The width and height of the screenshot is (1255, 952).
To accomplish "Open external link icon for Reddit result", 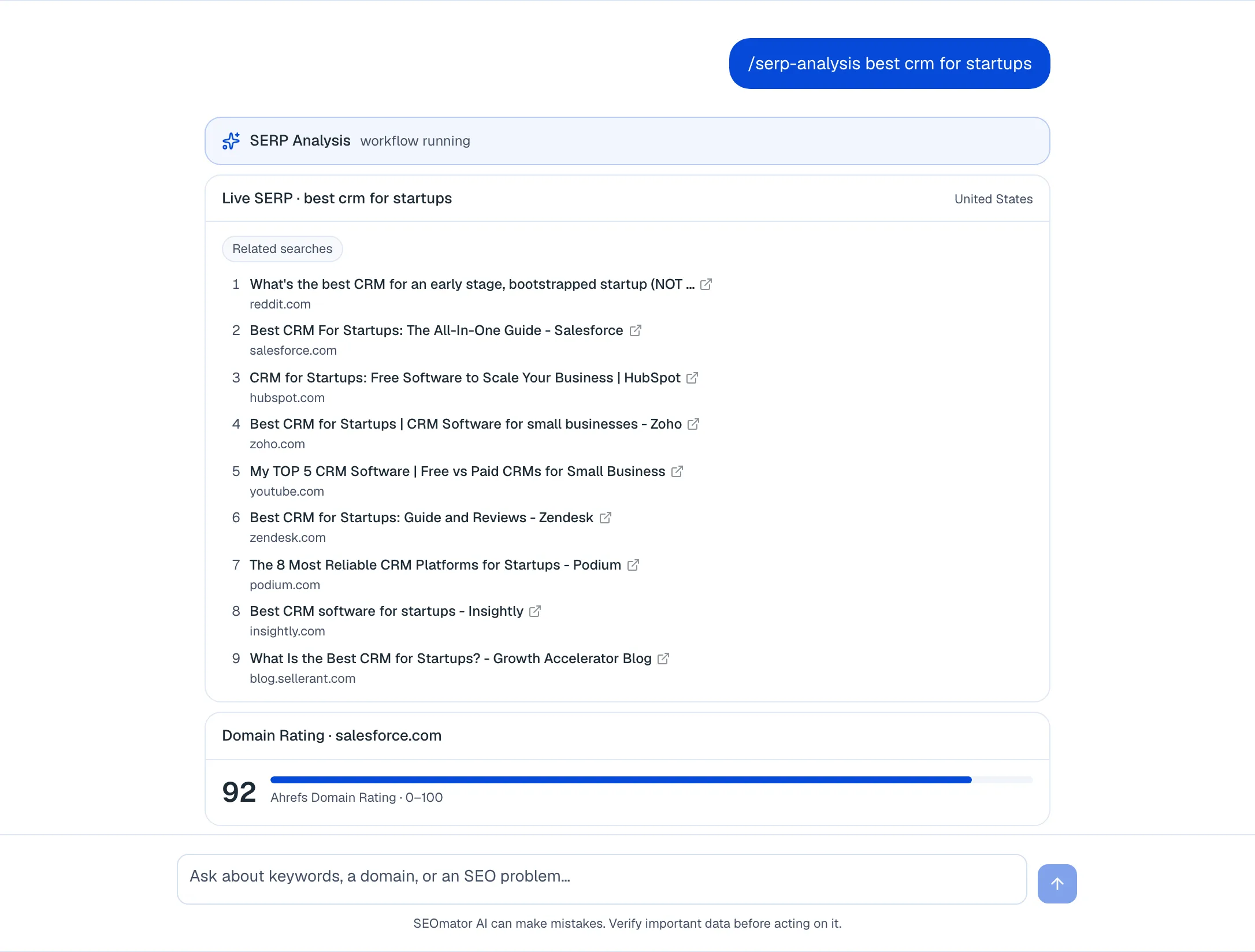I will pyautogui.click(x=706, y=284).
